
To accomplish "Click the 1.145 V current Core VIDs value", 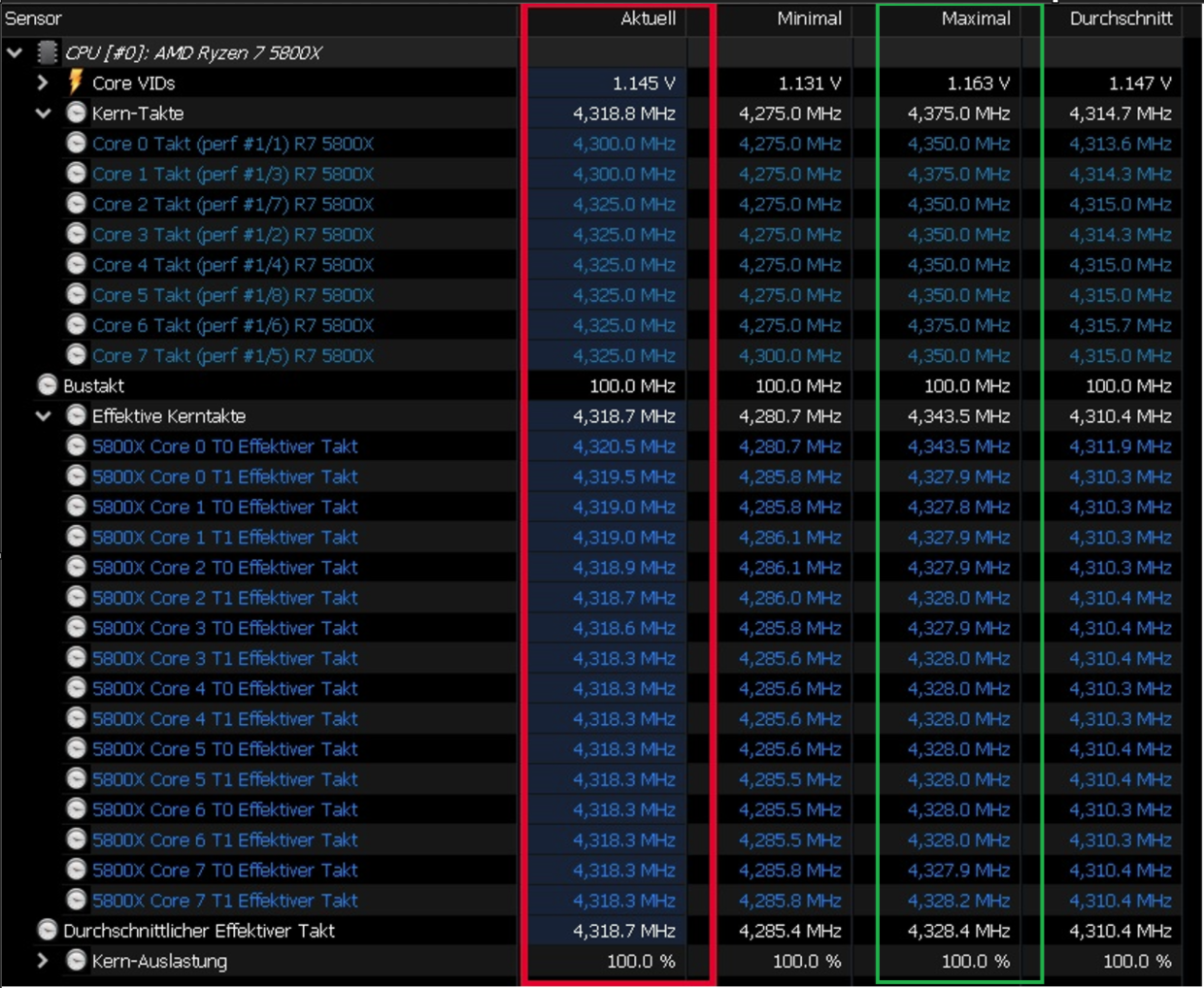I will coord(644,83).
